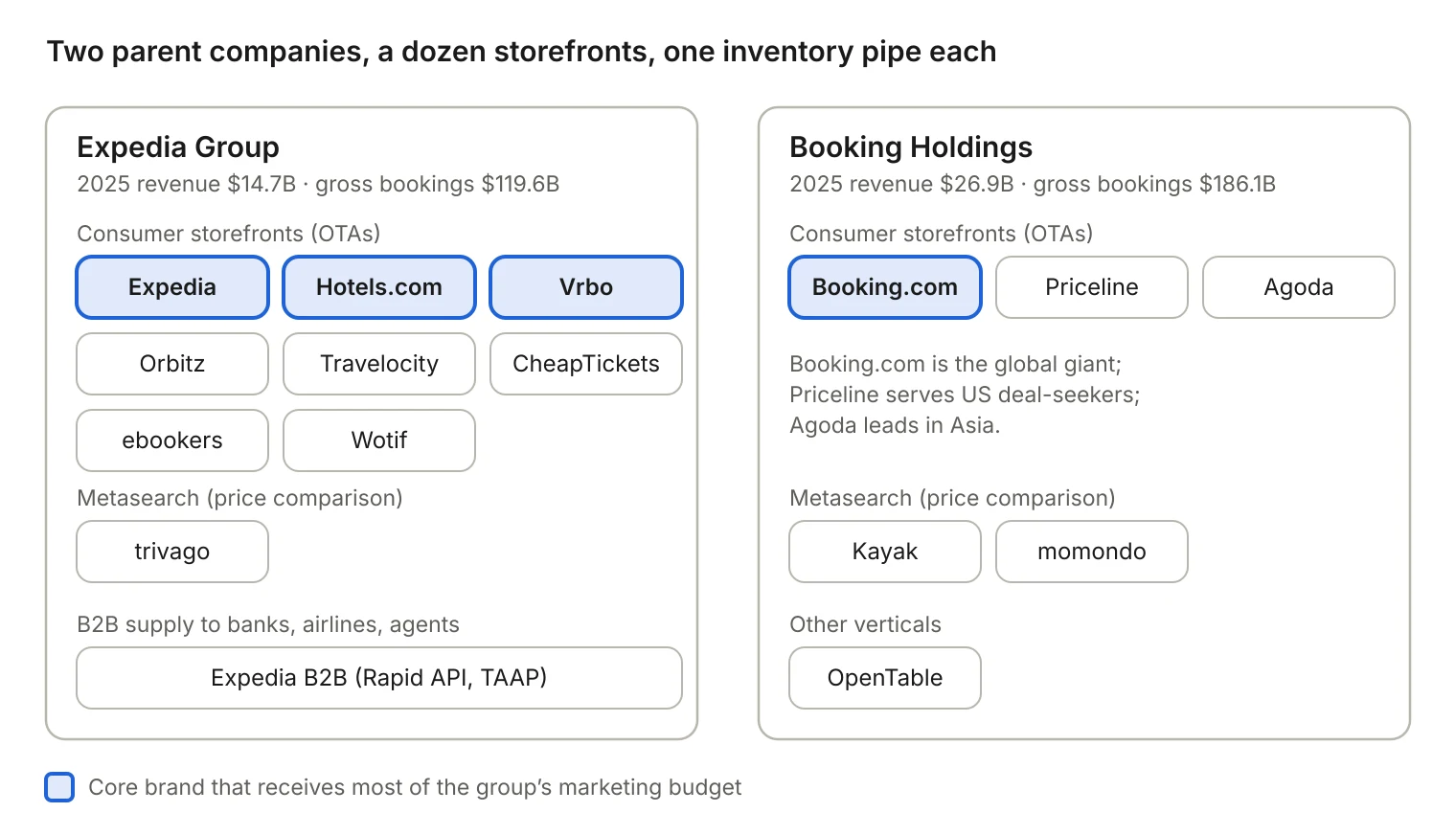This screenshot has width=1456, height=835.
Task: Select the Travelocity chip
Action: [x=379, y=364]
